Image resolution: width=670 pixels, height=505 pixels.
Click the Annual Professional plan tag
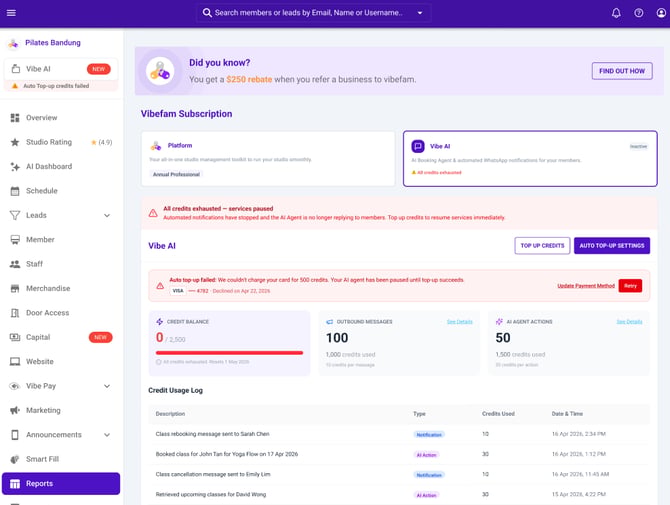176,174
